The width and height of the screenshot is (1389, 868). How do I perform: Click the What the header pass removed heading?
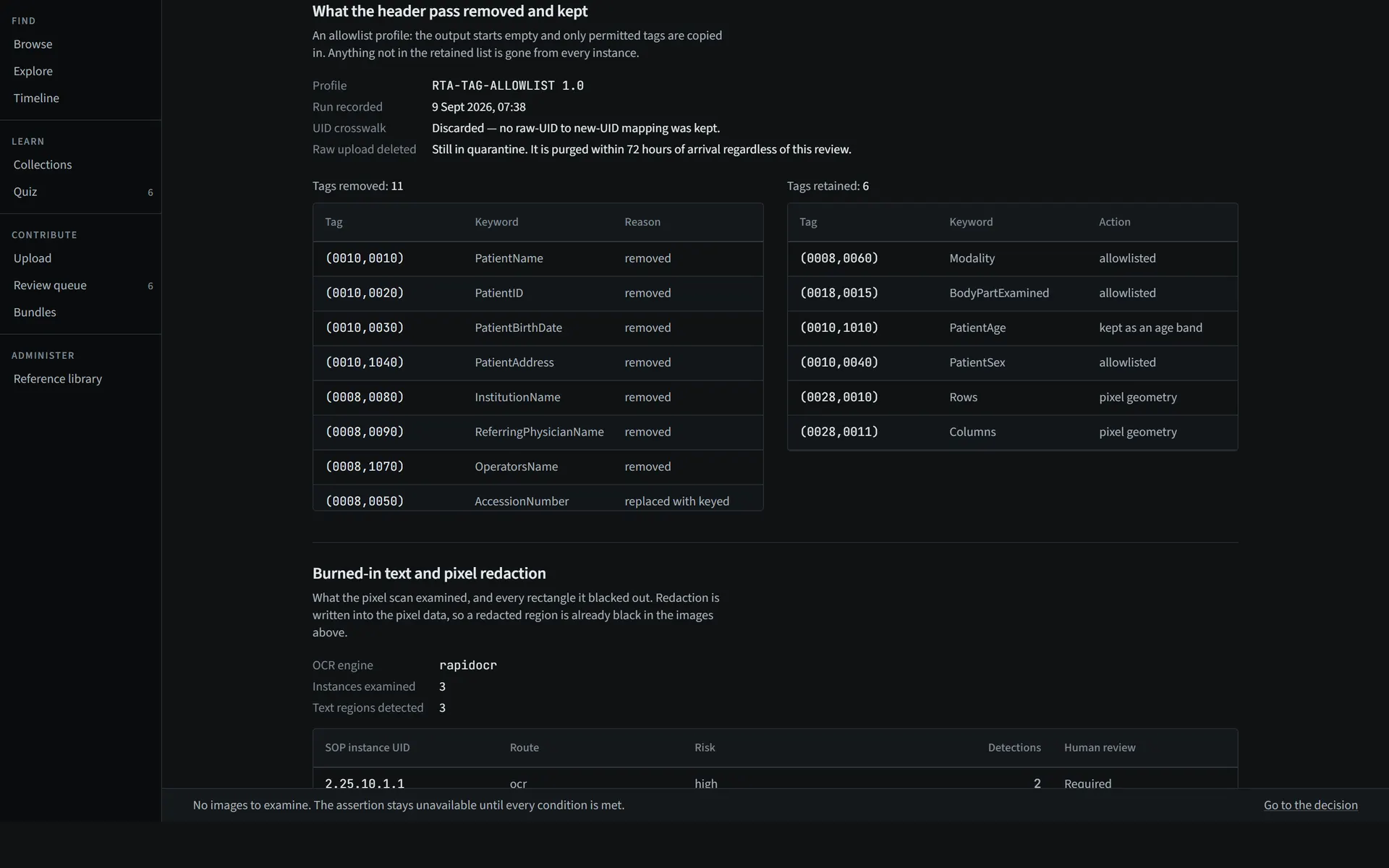tap(450, 12)
